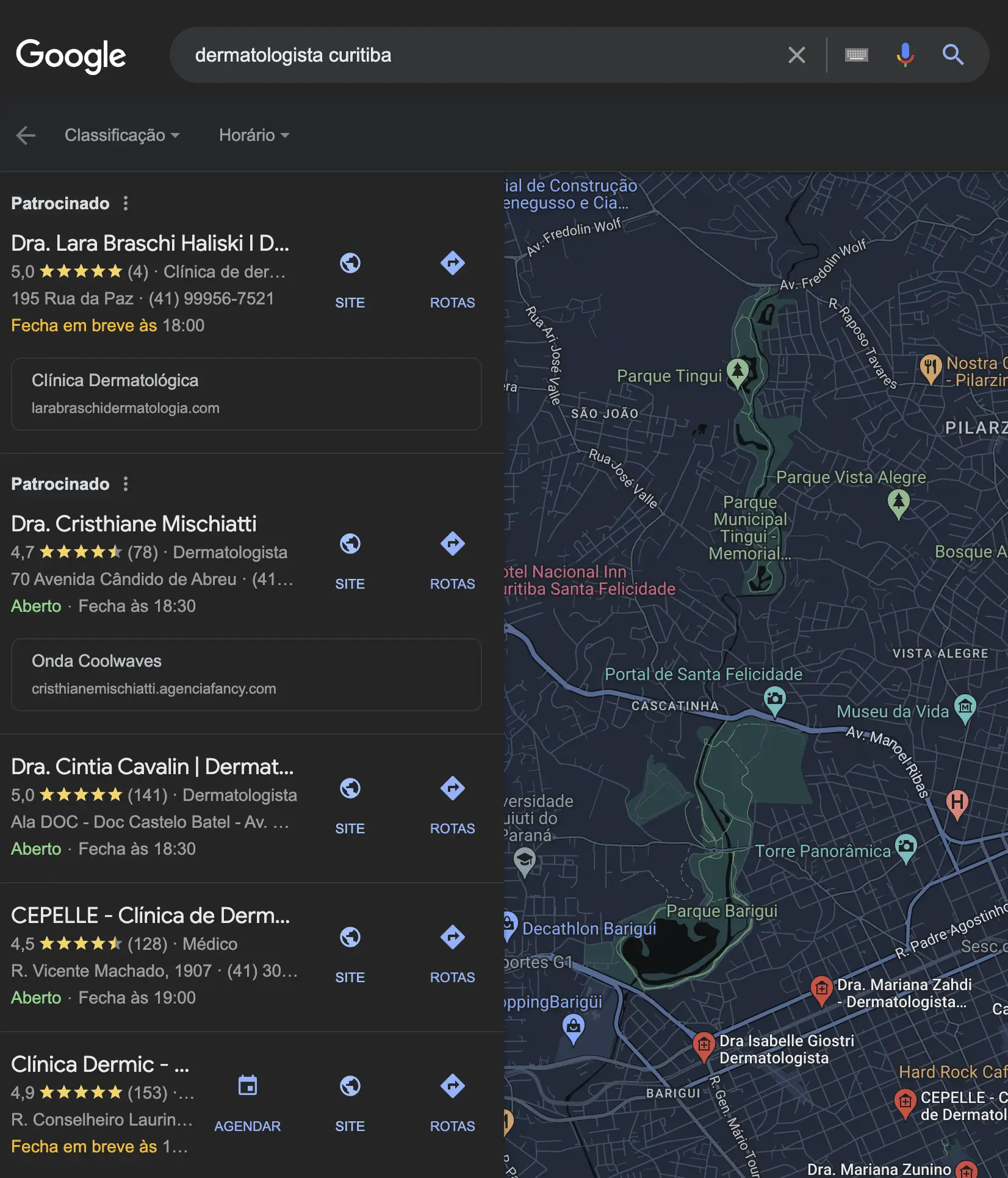Screen dimensions: 1008x1178
Task: Open Dra. Cintia Cavalin listing title
Action: 152,767
